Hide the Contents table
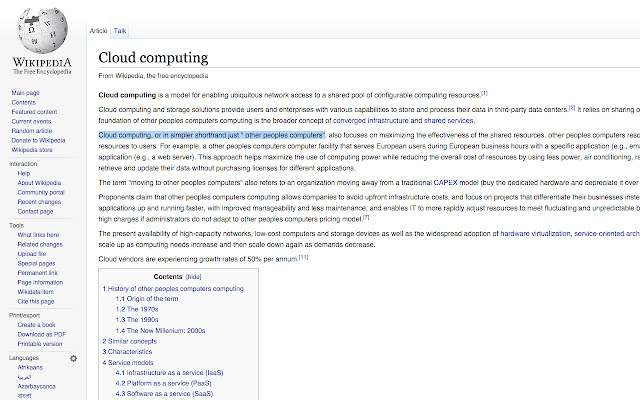Viewport: 640px width, 400px height. (x=193, y=275)
